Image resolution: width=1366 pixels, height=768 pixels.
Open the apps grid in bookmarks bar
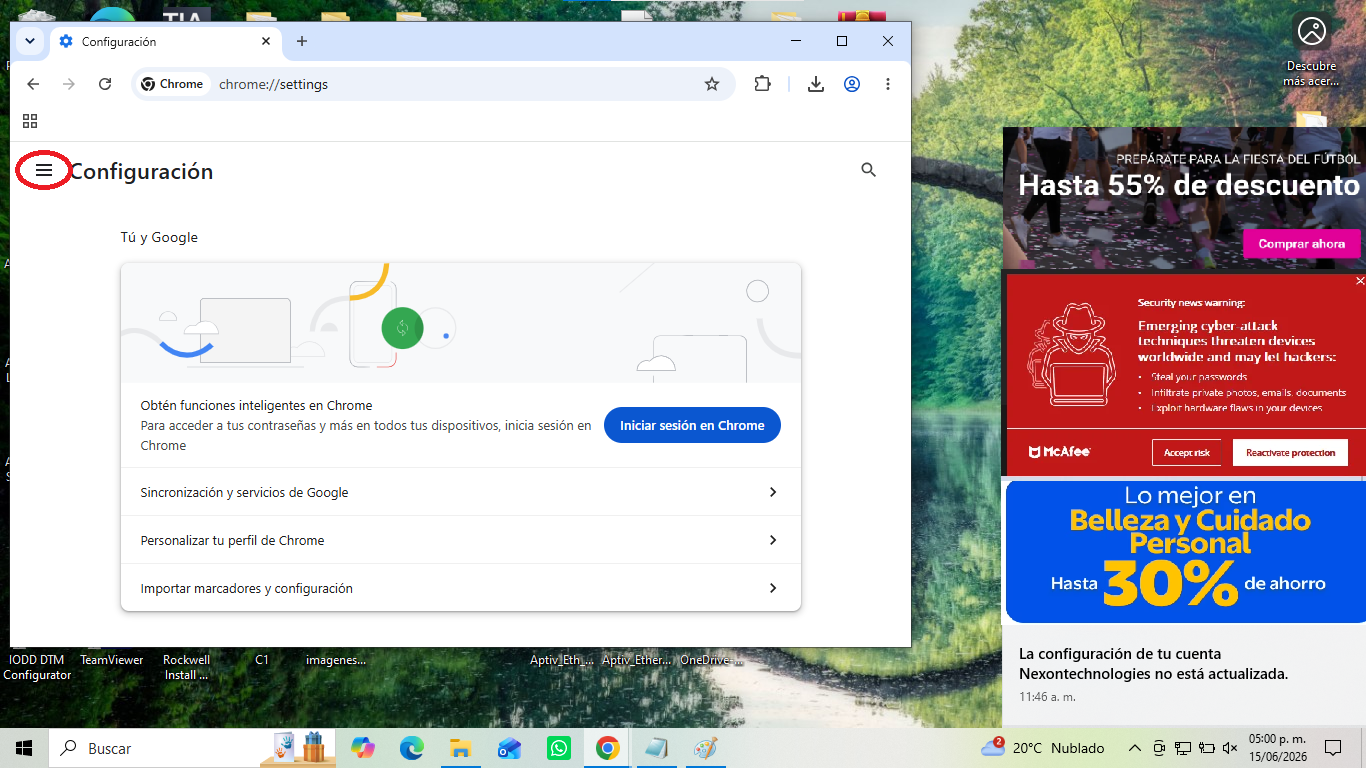pos(30,121)
